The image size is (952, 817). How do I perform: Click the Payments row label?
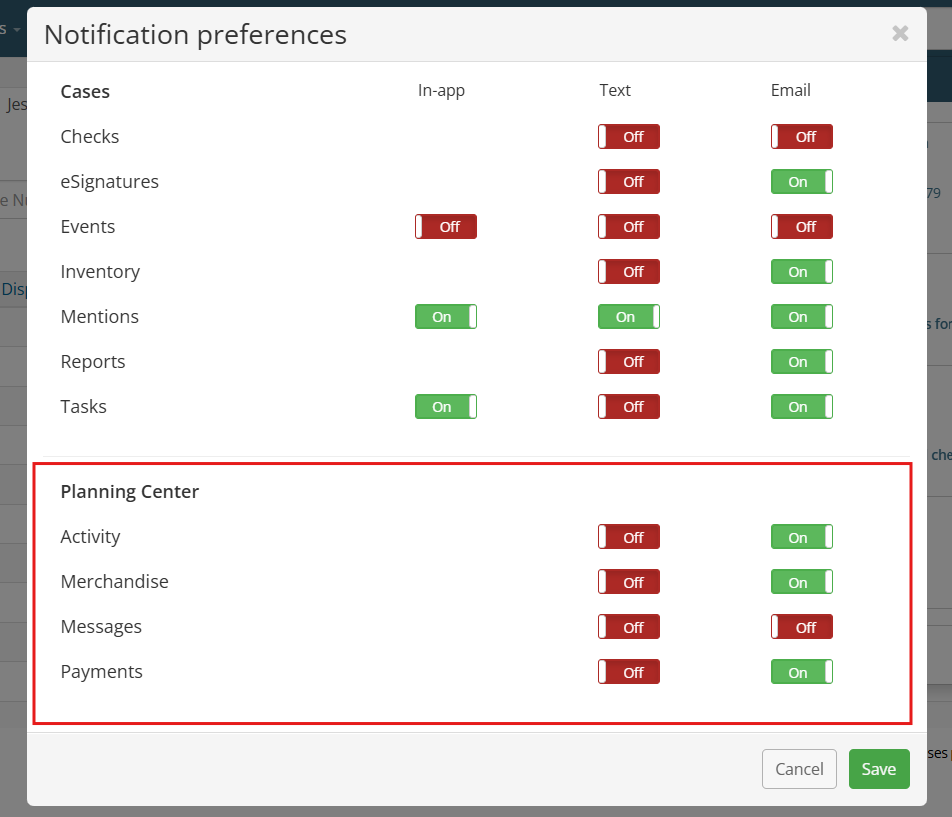coord(101,671)
